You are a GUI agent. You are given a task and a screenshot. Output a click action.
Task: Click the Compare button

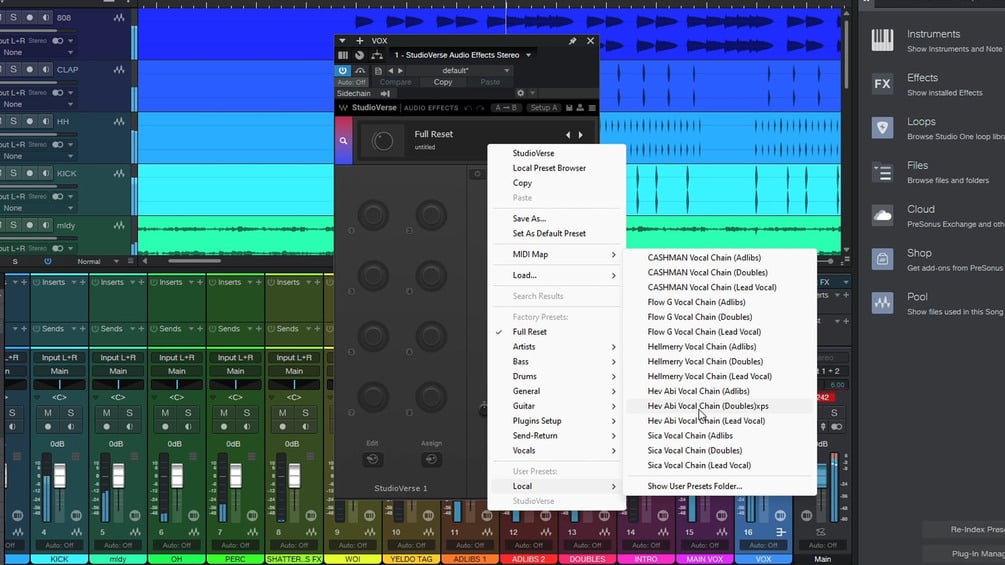click(395, 82)
